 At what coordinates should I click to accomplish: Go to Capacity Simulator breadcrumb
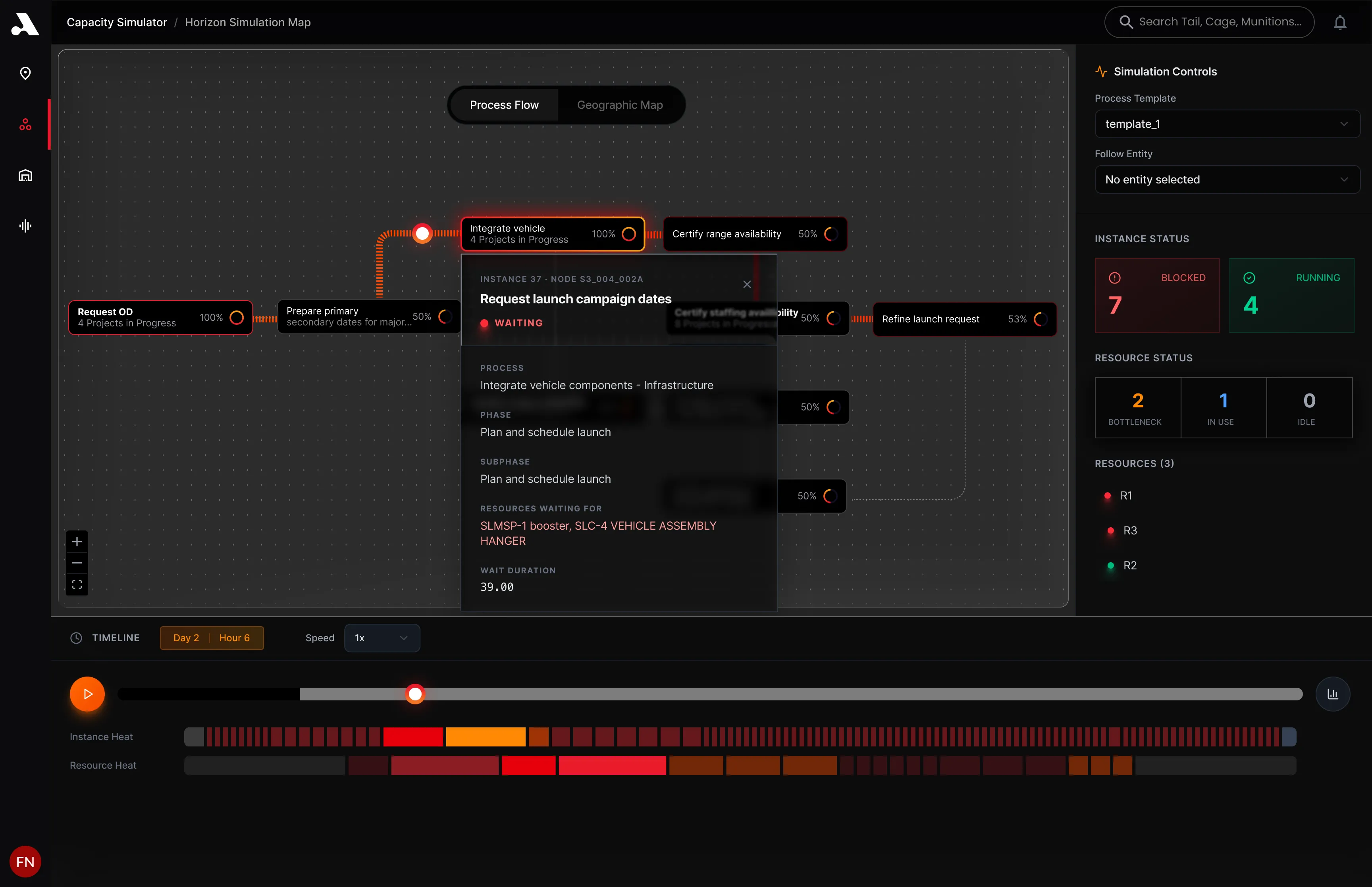pyautogui.click(x=117, y=22)
